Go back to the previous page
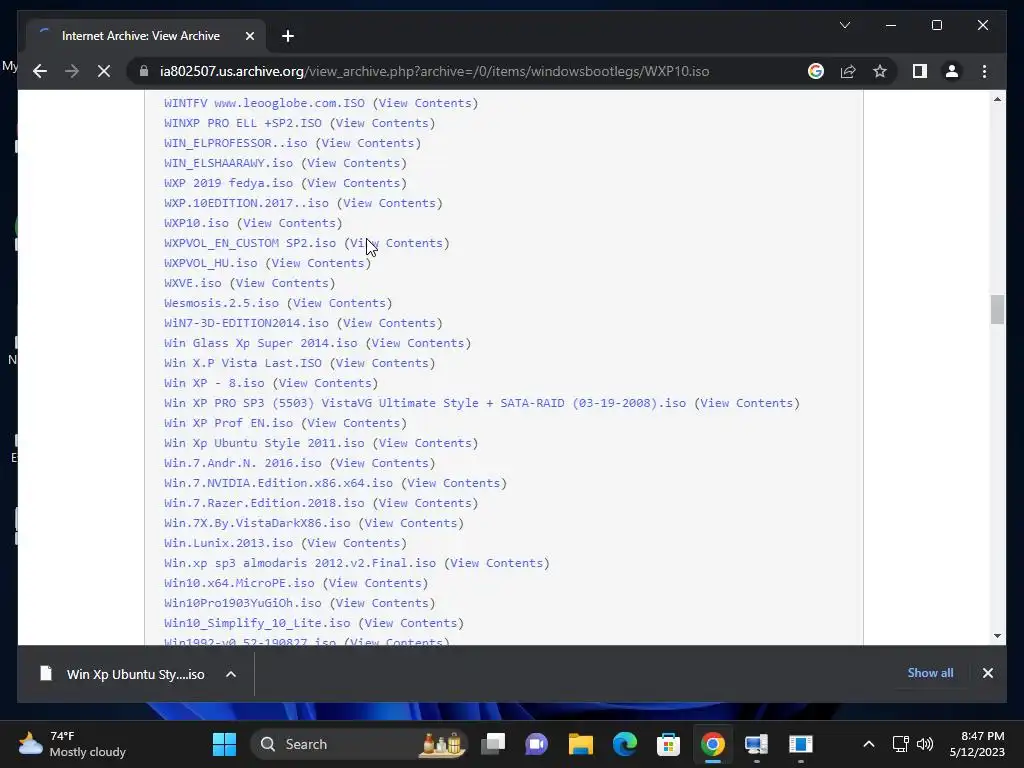This screenshot has height=768, width=1024. pyautogui.click(x=40, y=71)
